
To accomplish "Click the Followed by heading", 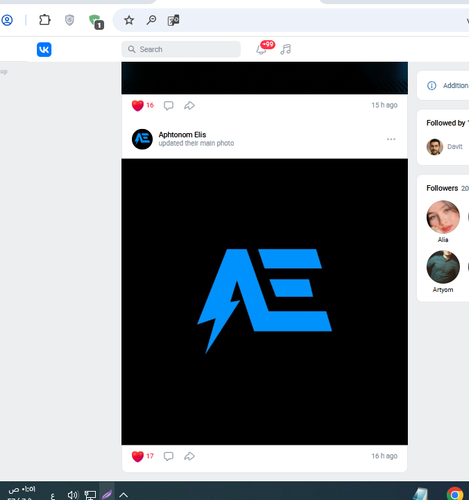I will click(x=446, y=123).
